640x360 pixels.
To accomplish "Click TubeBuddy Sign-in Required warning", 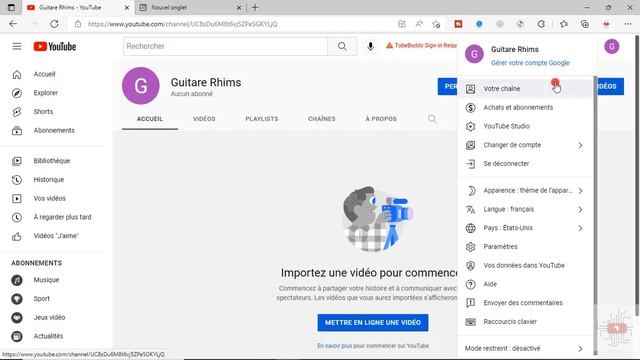I will pyautogui.click(x=421, y=45).
